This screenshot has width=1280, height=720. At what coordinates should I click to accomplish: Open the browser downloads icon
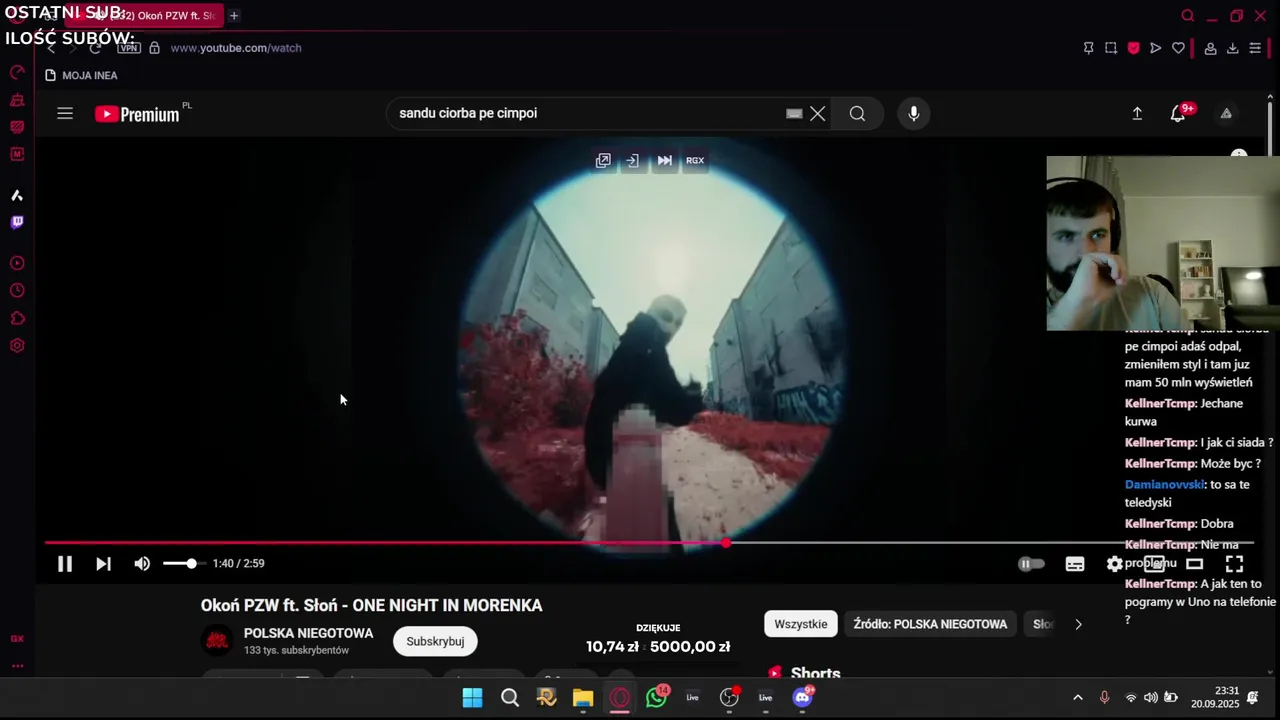(x=1232, y=48)
